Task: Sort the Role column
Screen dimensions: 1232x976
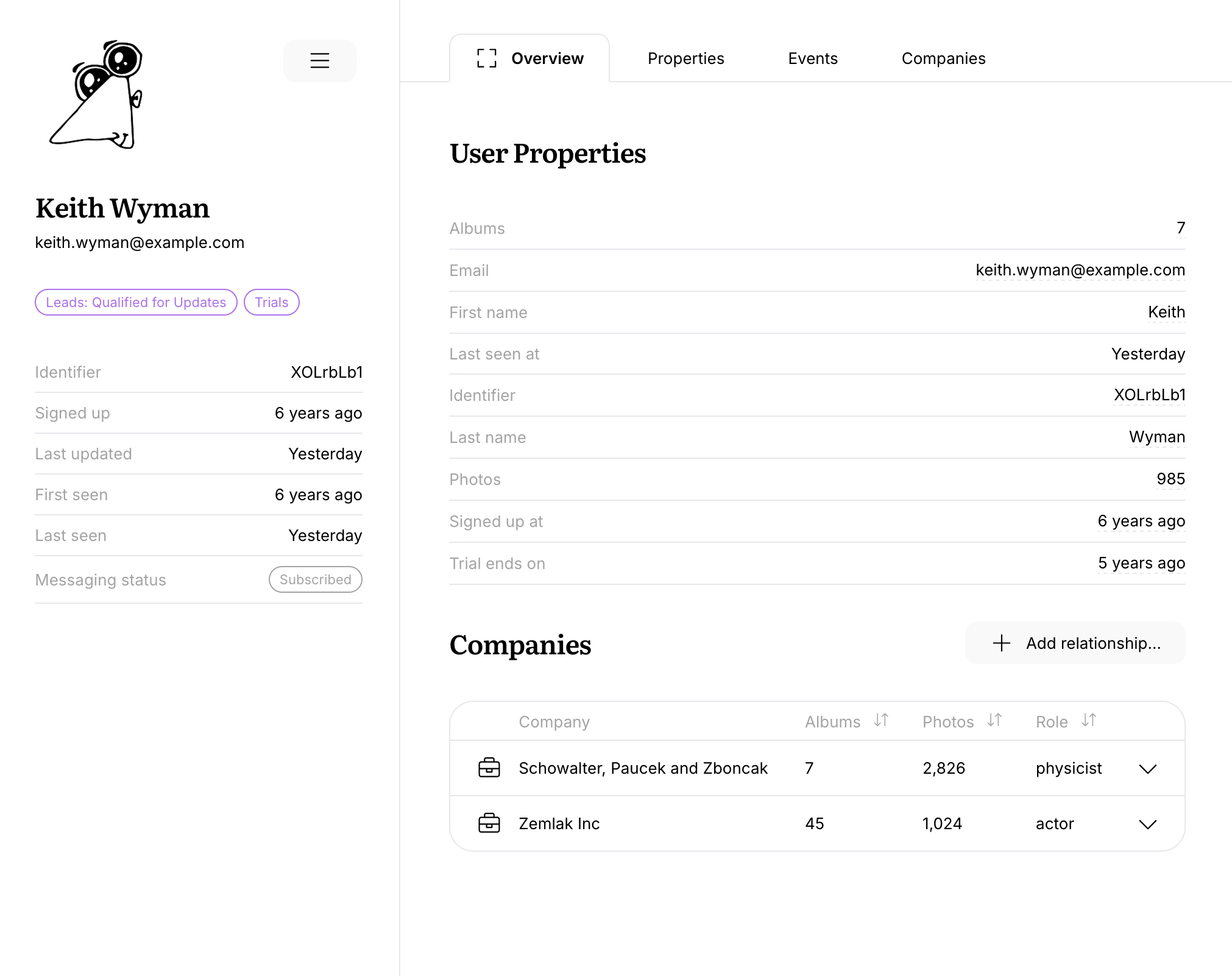Action: tap(1089, 721)
